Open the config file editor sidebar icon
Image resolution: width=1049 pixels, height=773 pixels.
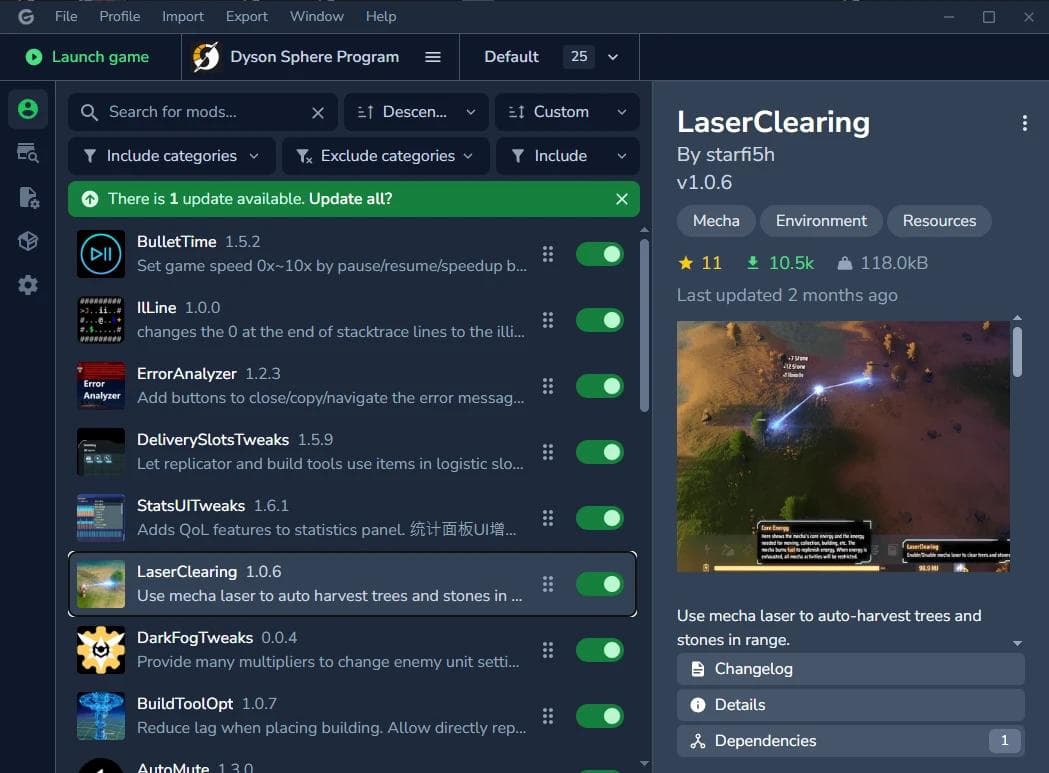(28, 197)
